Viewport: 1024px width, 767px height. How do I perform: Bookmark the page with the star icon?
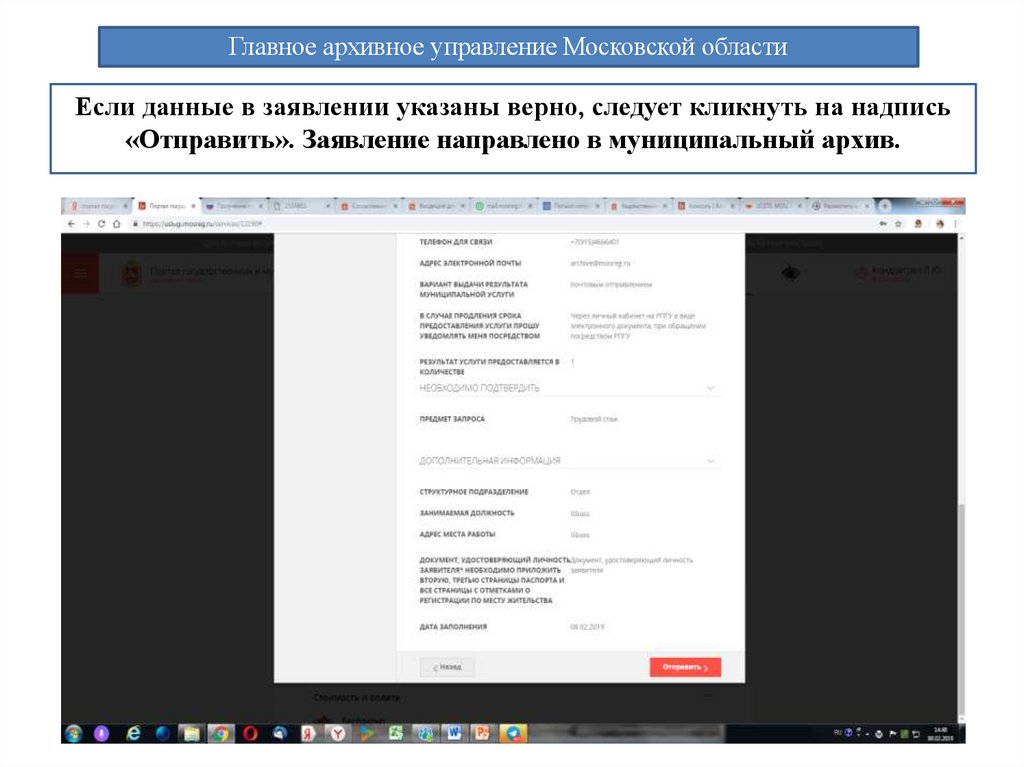899,223
